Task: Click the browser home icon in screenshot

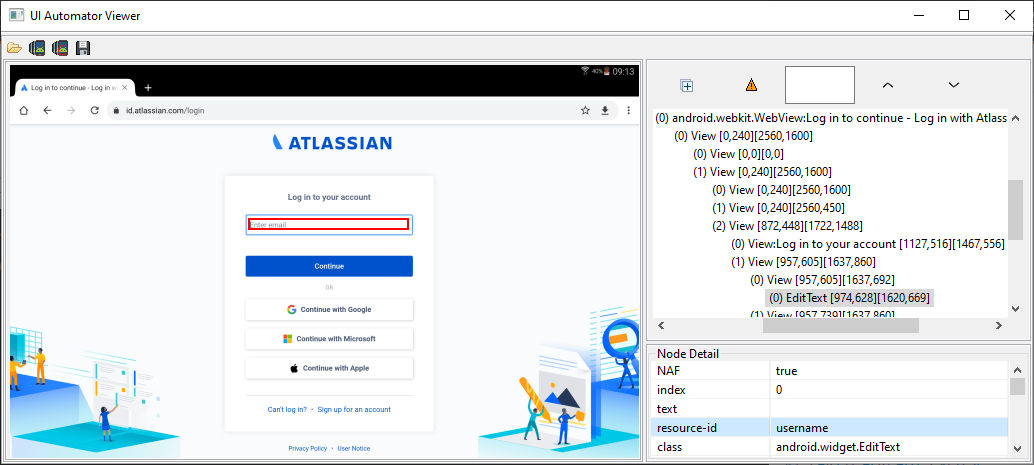Action: 24,111
